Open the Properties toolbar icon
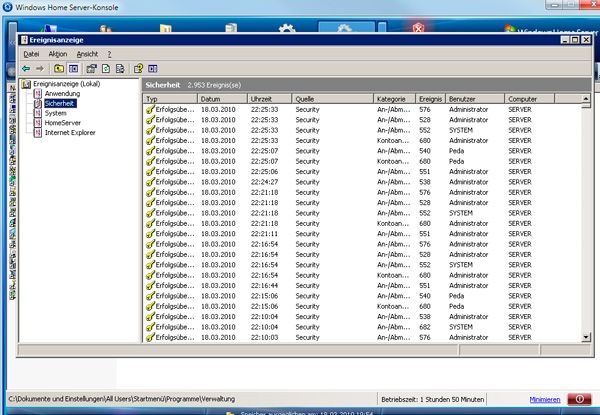The width and height of the screenshot is (600, 415). point(91,68)
